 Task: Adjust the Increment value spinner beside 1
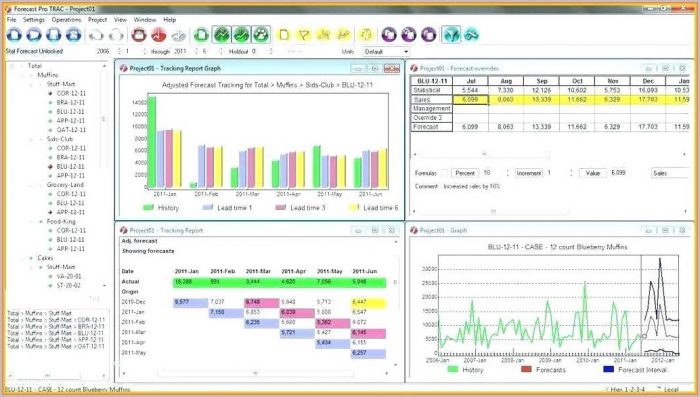(x=571, y=173)
